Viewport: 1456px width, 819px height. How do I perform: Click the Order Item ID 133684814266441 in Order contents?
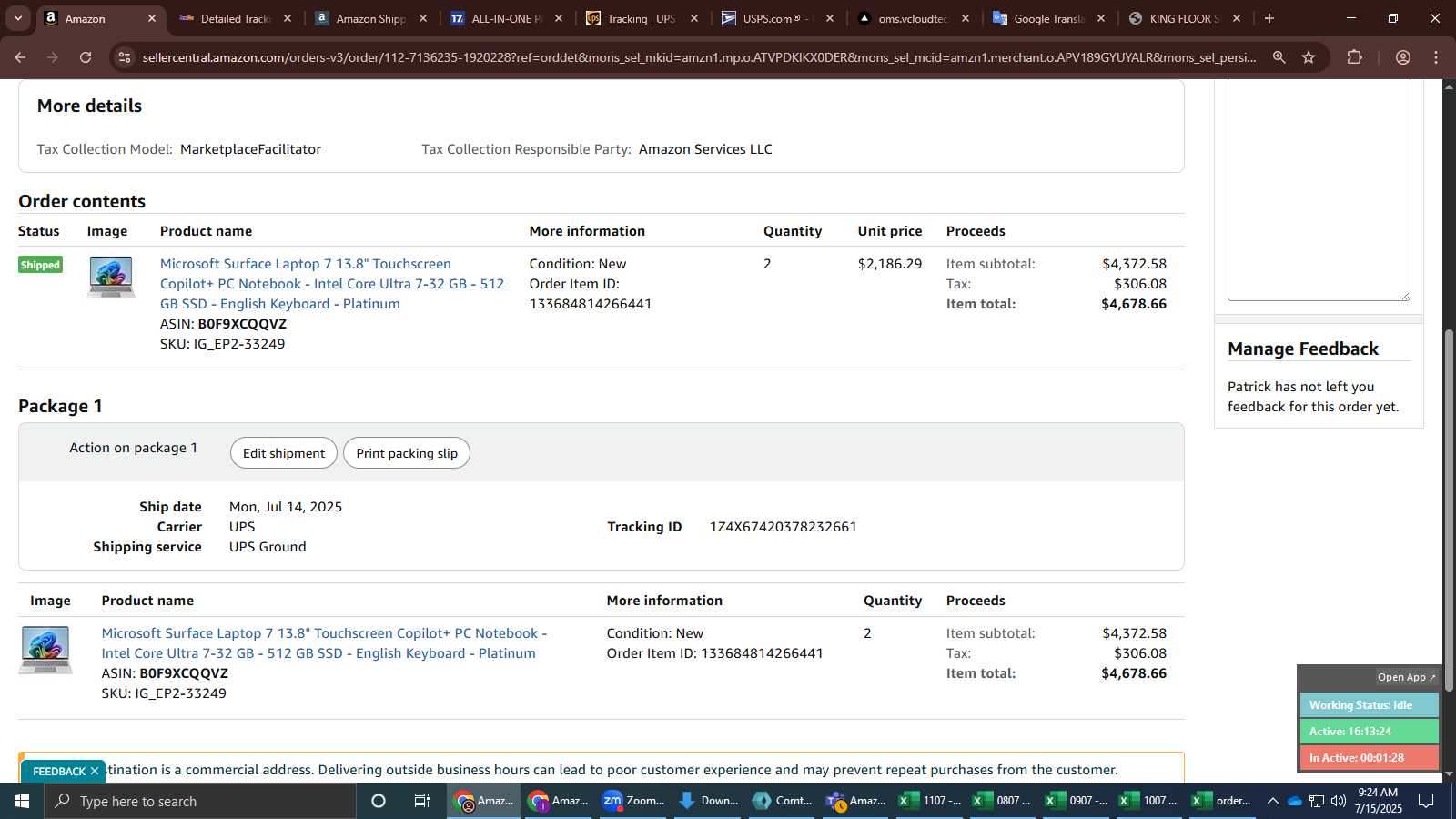(x=591, y=304)
